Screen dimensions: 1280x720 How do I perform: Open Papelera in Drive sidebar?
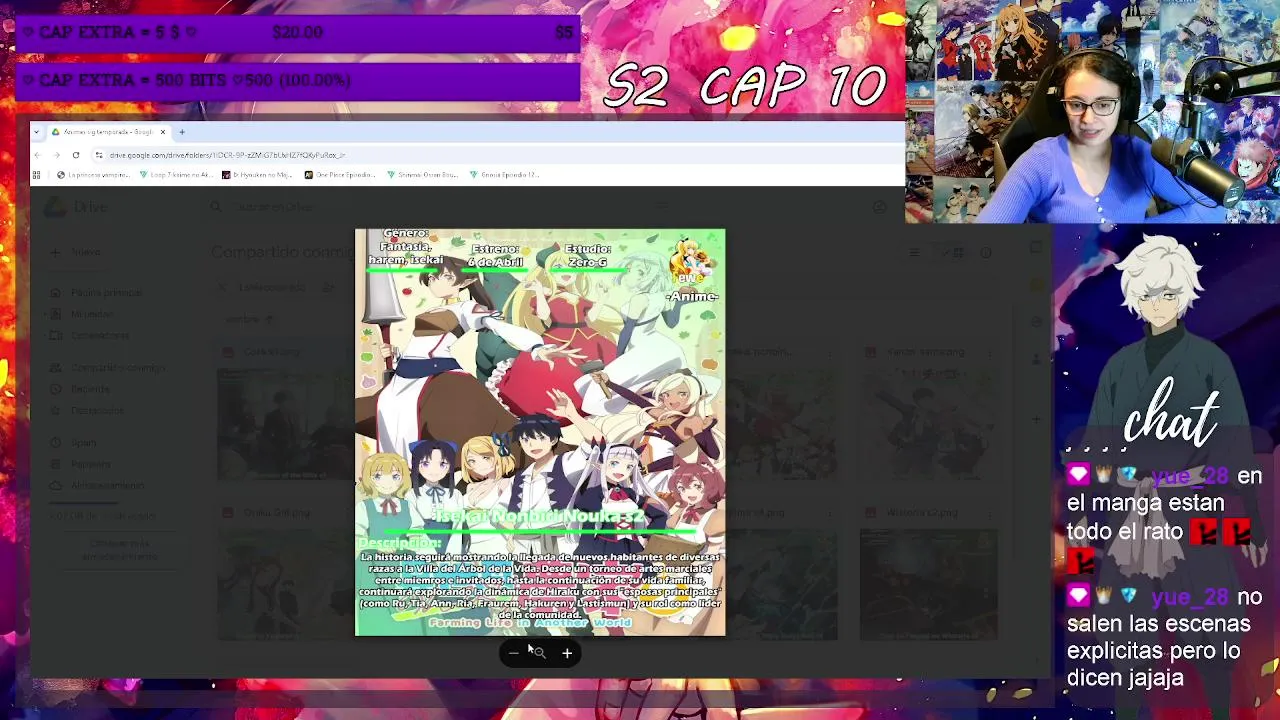click(82, 464)
